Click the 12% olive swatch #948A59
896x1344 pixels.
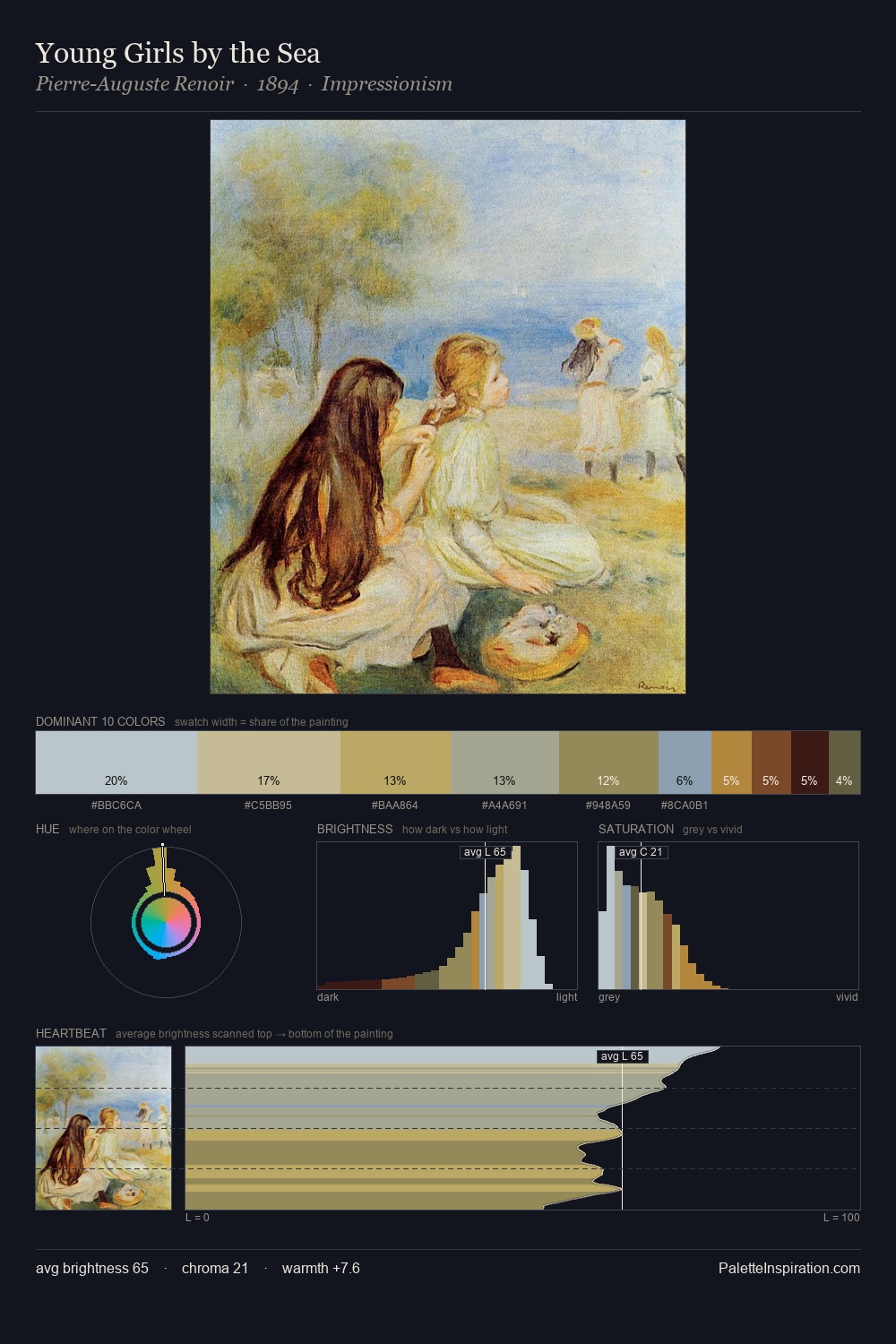pos(608,762)
